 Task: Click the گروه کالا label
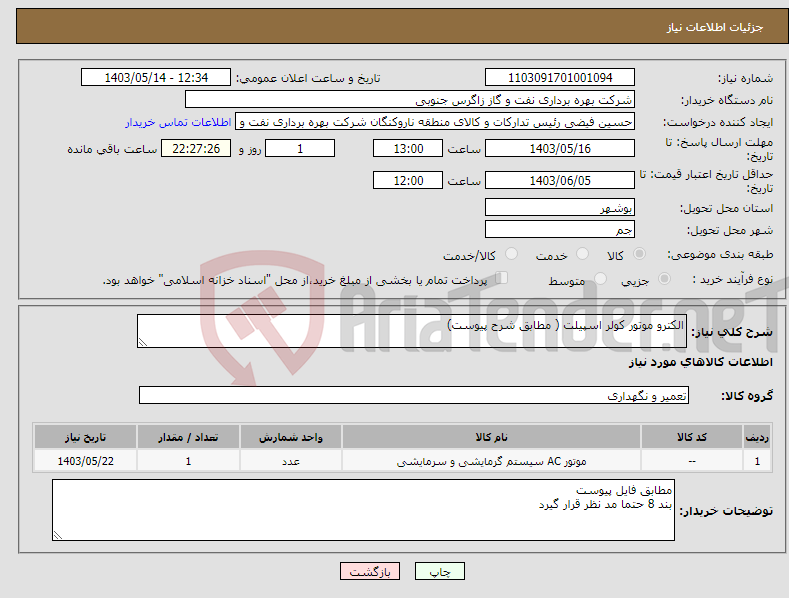(747, 396)
